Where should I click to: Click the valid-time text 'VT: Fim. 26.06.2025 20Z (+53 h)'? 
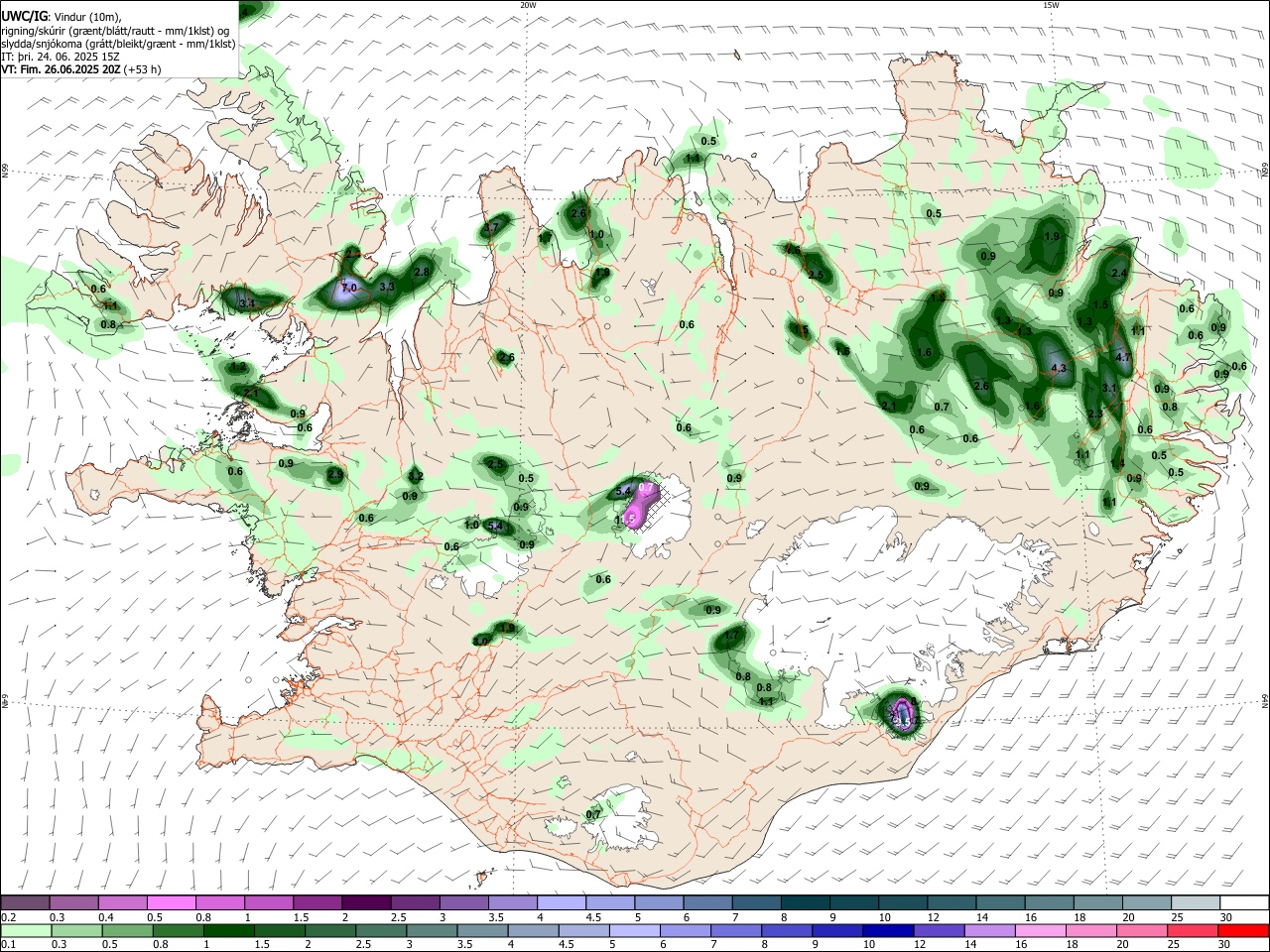[x=80, y=69]
